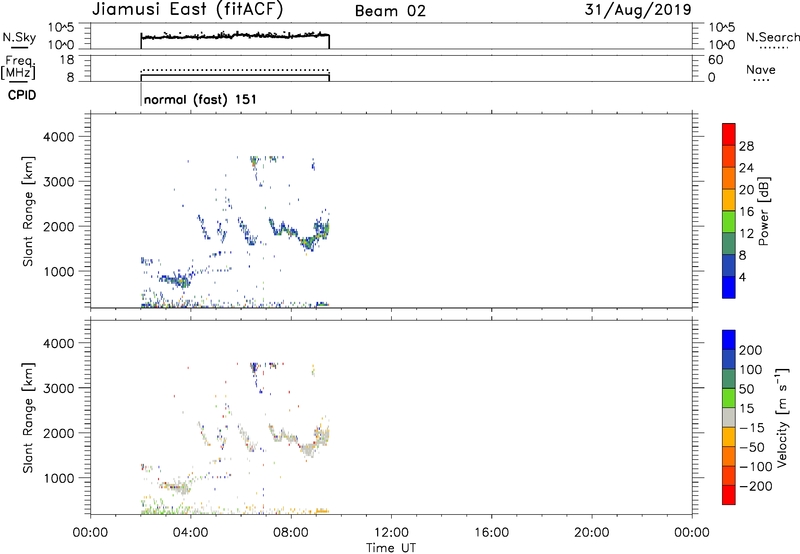
Task: Click the 'Nave' legend label
Action: [761, 69]
